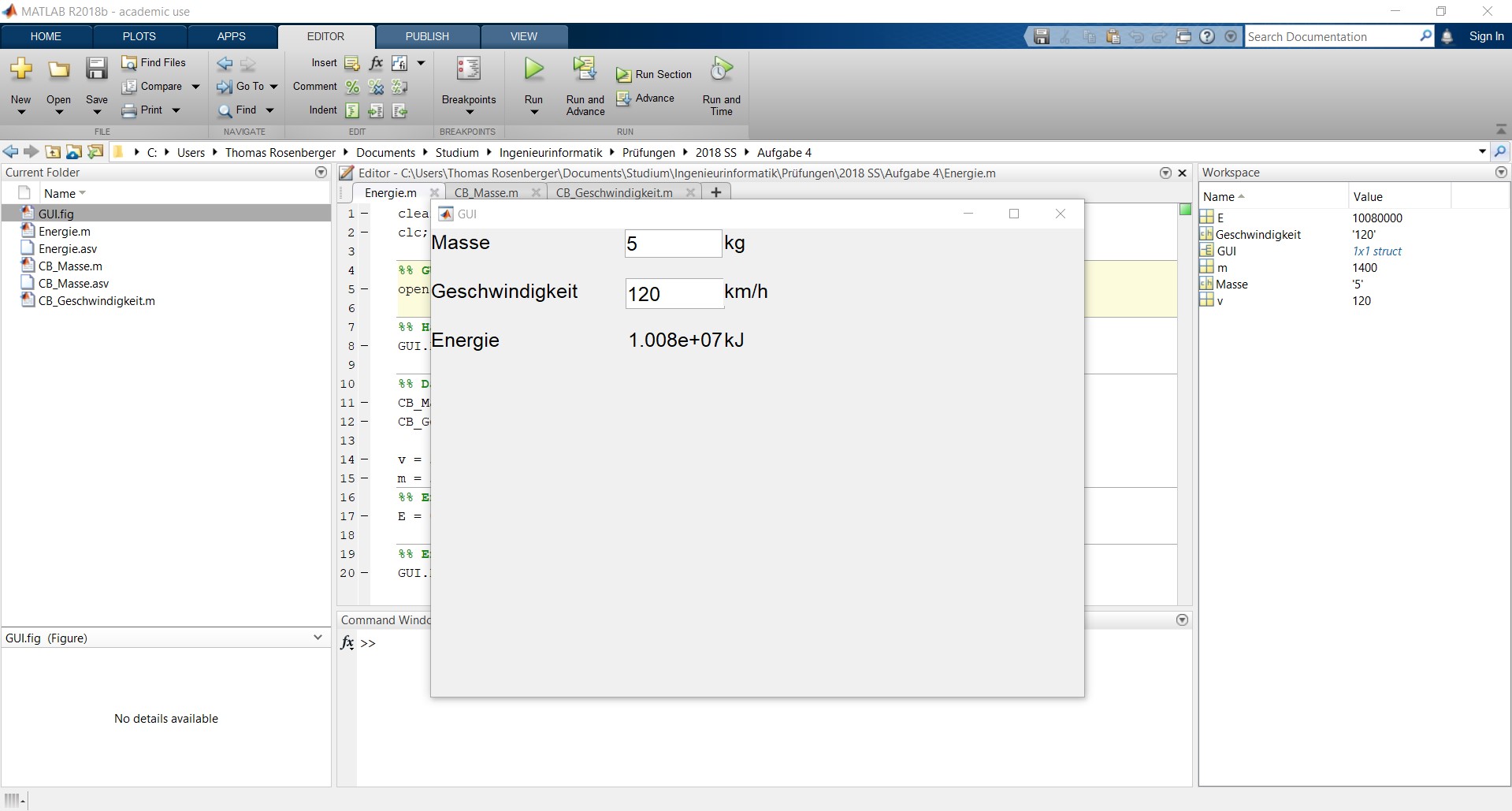Click the Search Documentation field
The image size is (1512, 811).
click(1332, 37)
